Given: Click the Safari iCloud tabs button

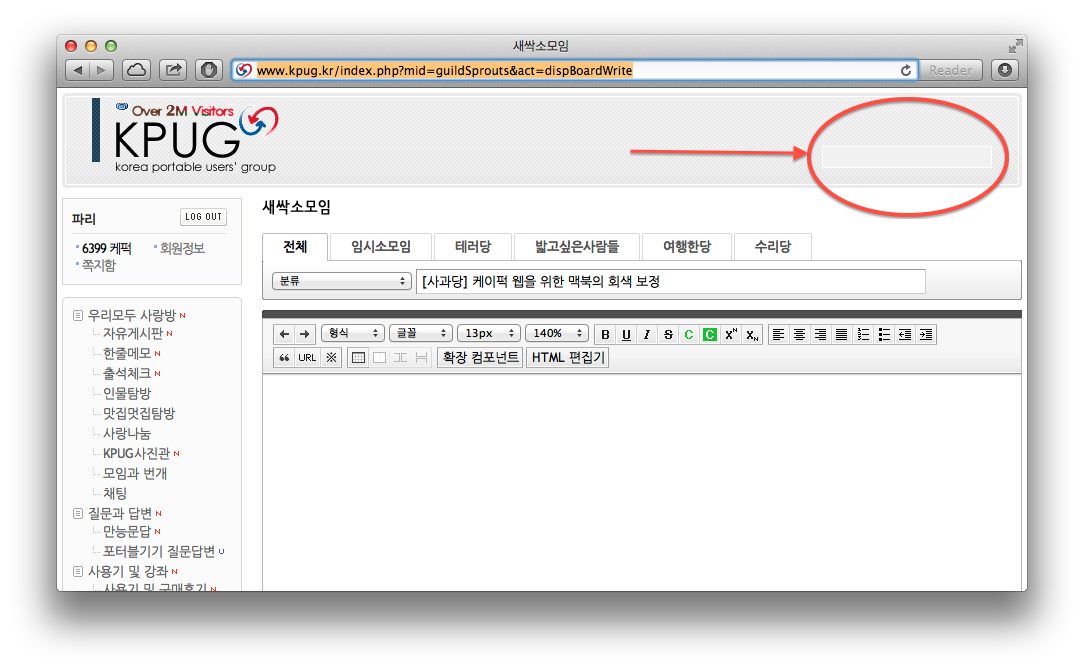Looking at the screenshot, I should [x=137, y=70].
